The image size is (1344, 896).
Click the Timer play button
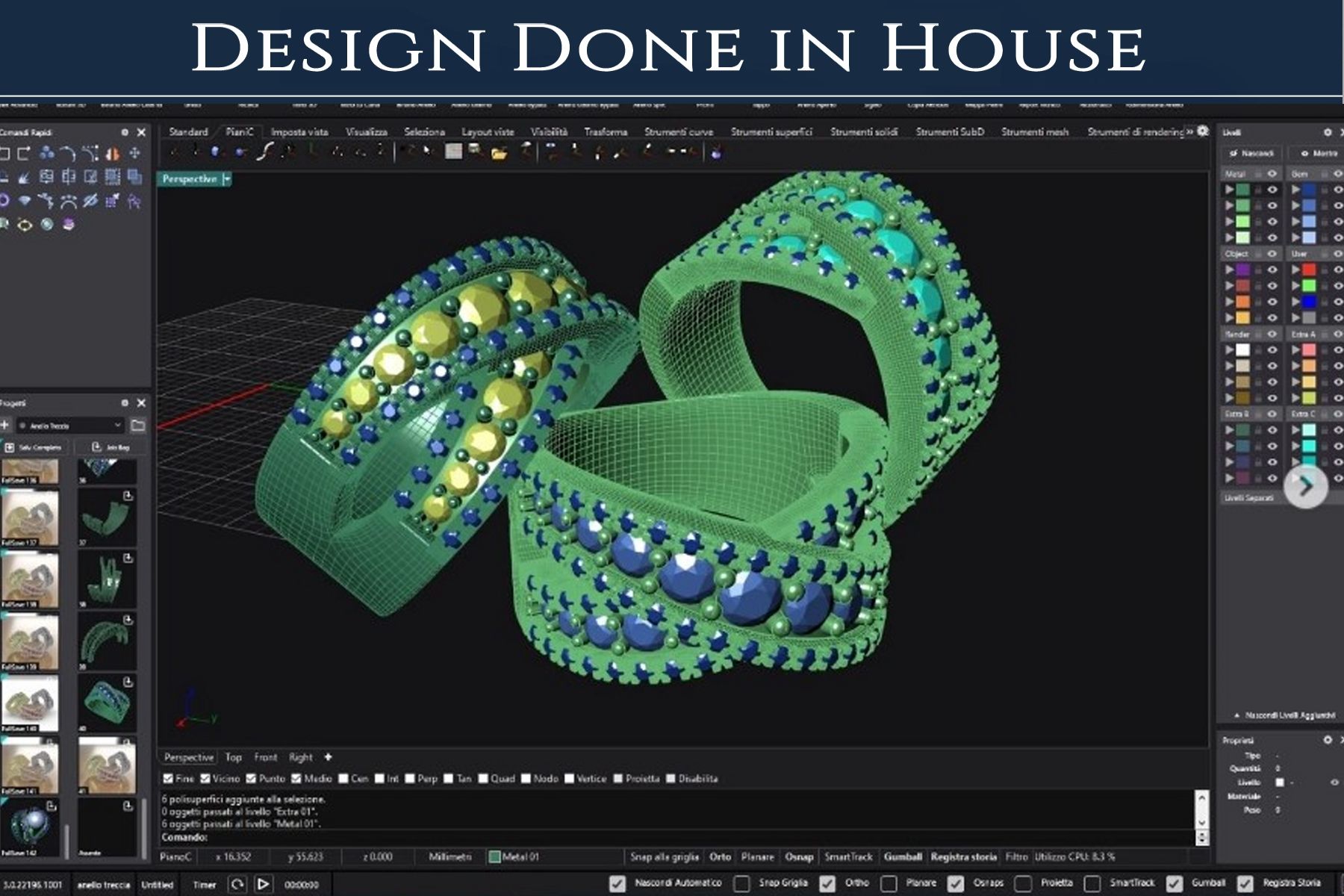click(263, 884)
